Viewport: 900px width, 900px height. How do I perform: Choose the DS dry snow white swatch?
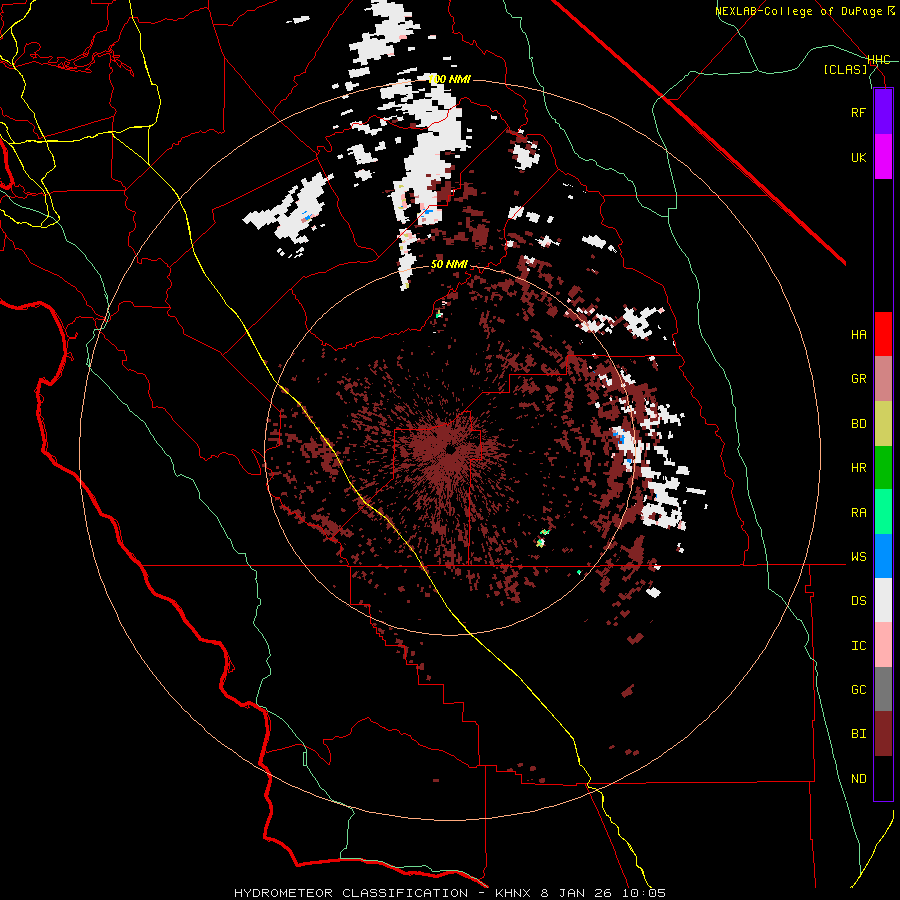pyautogui.click(x=883, y=600)
